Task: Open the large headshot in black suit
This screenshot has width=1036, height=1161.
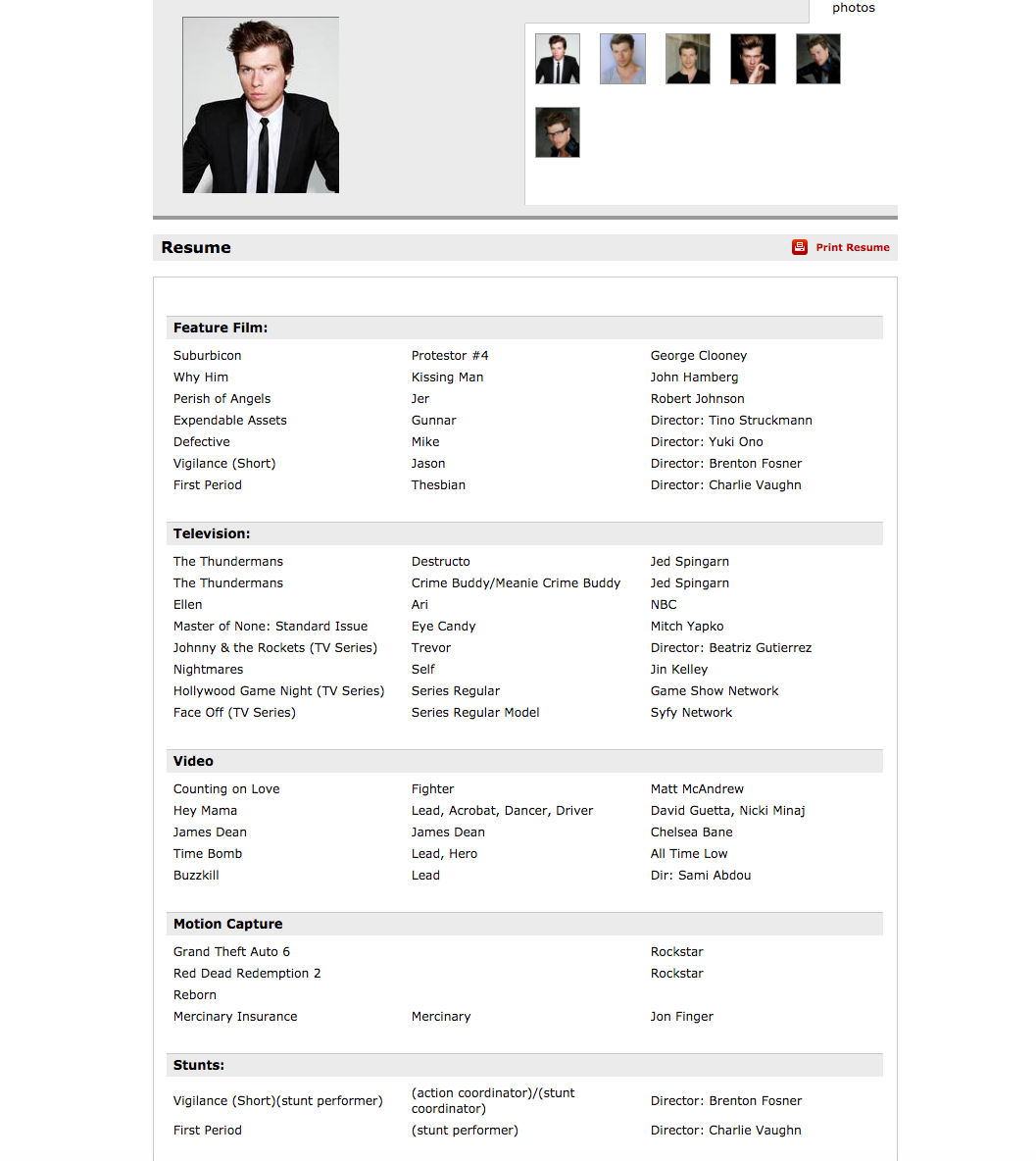Action: point(261,105)
